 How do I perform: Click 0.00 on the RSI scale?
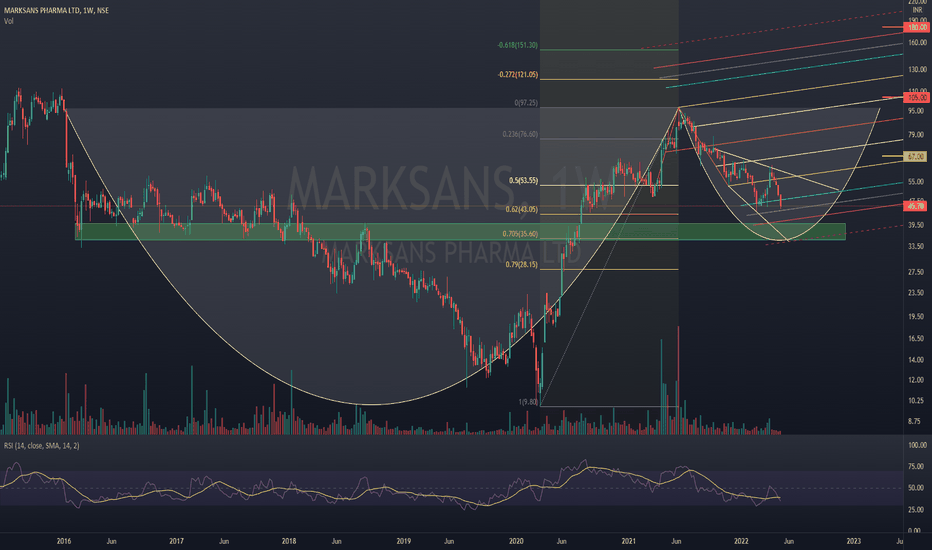click(x=915, y=530)
